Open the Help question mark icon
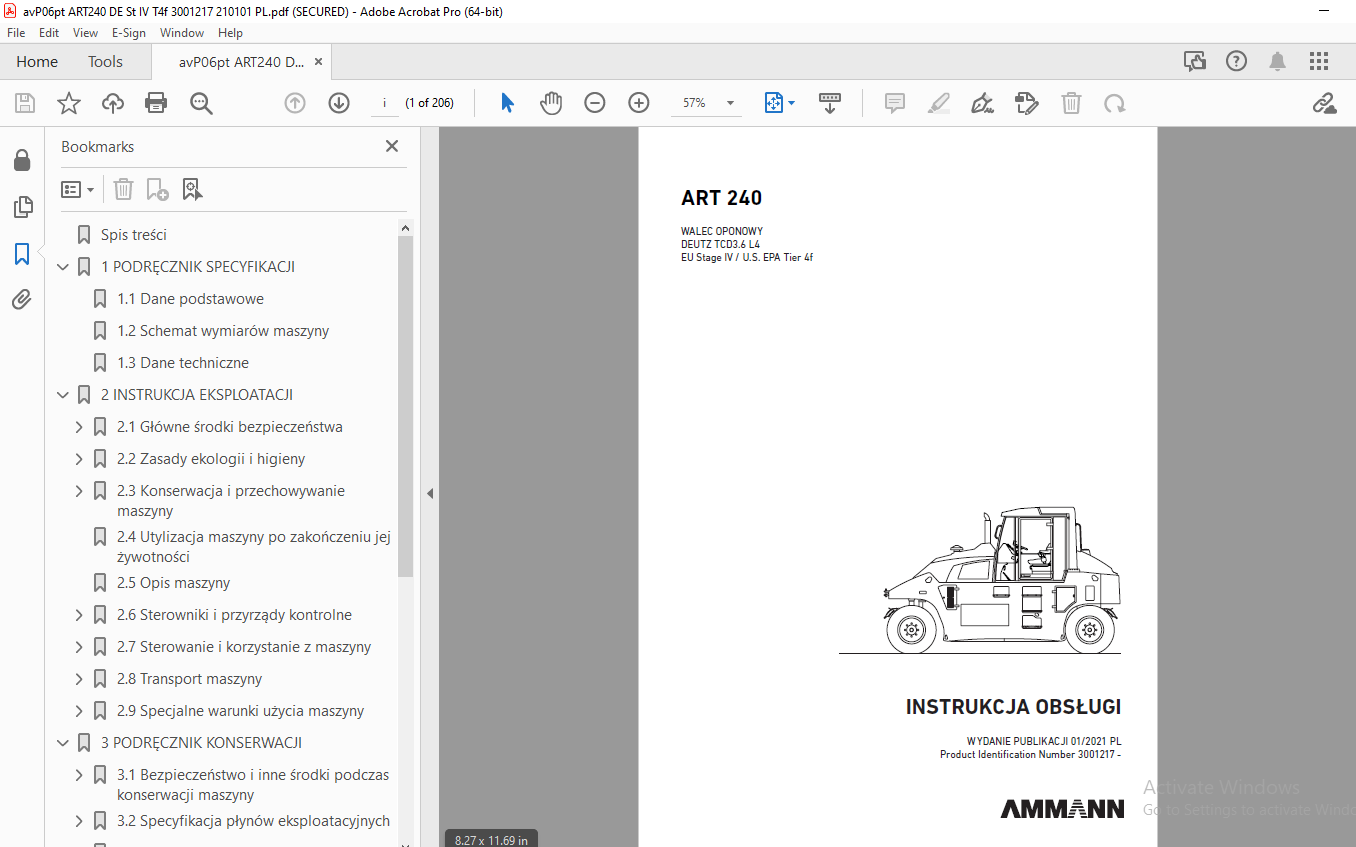The width and height of the screenshot is (1356, 847). (1236, 62)
